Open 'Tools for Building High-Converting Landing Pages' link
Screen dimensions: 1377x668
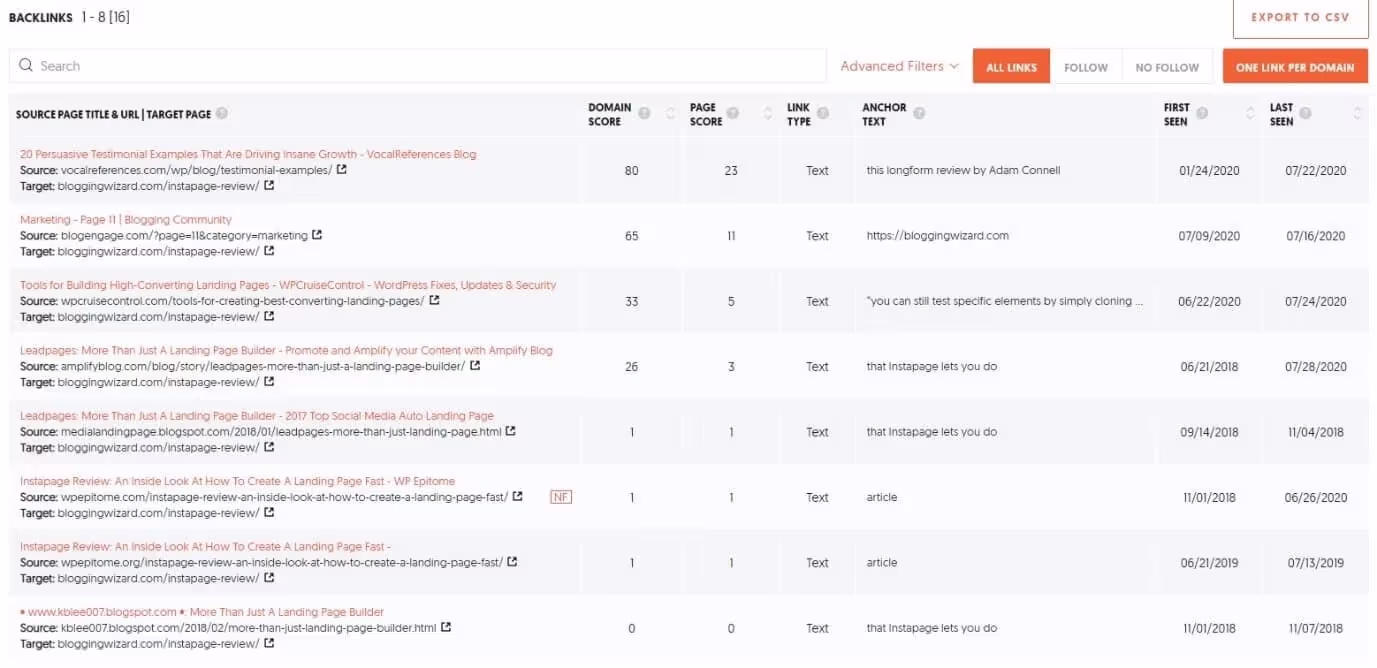coord(288,285)
